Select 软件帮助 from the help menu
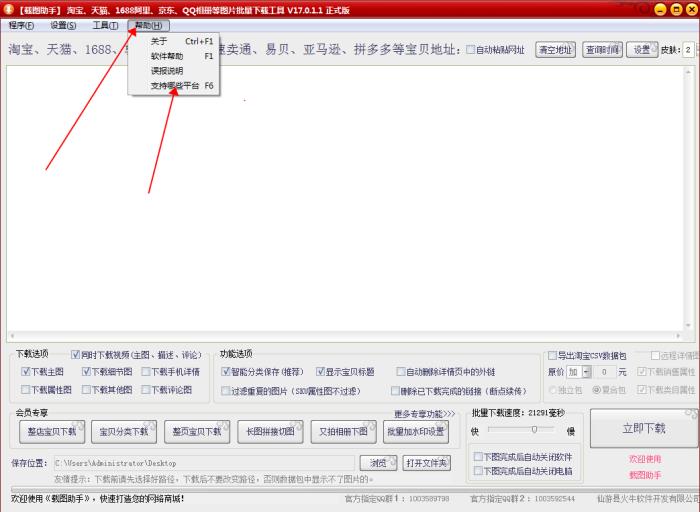The height and width of the screenshot is (512, 700). [x=166, y=57]
